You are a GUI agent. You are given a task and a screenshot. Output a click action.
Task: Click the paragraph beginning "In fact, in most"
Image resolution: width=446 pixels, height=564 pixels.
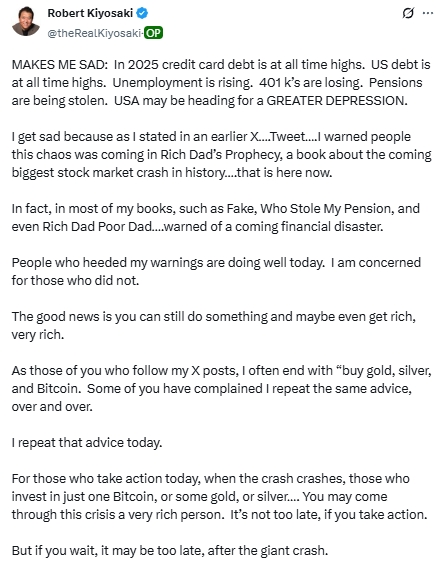[x=216, y=218]
